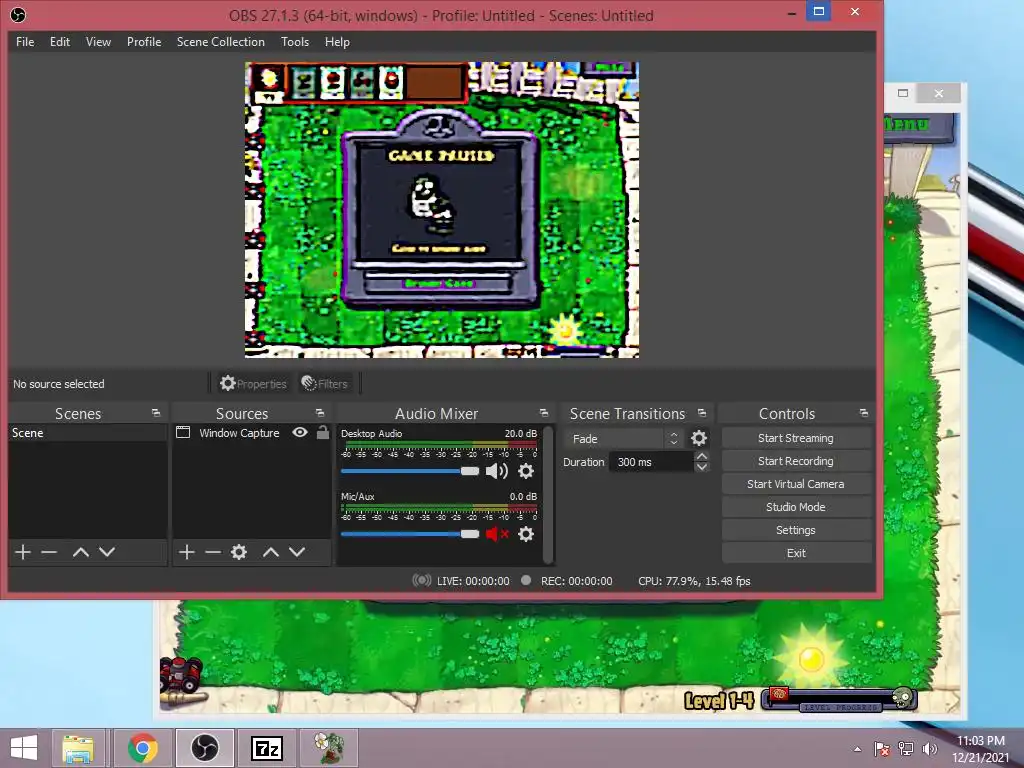Viewport: 1024px width, 768px height.
Task: Select Window Capture source row
Action: pyautogui.click(x=252, y=433)
